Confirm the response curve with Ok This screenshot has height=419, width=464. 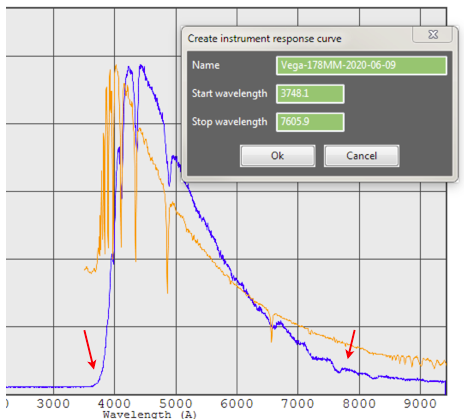277,156
